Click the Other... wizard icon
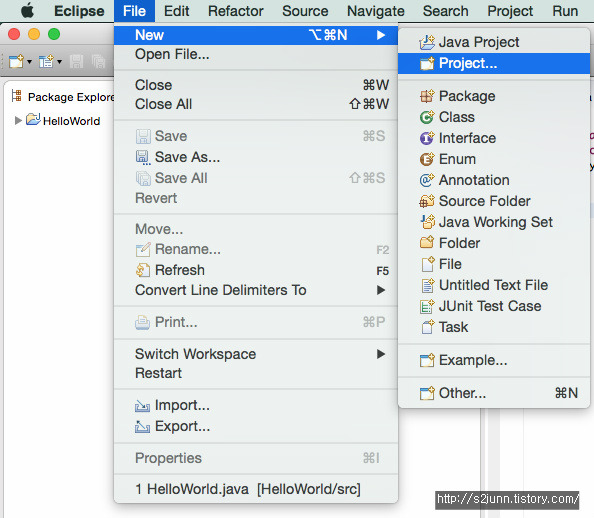This screenshot has width=594, height=518. 427,393
